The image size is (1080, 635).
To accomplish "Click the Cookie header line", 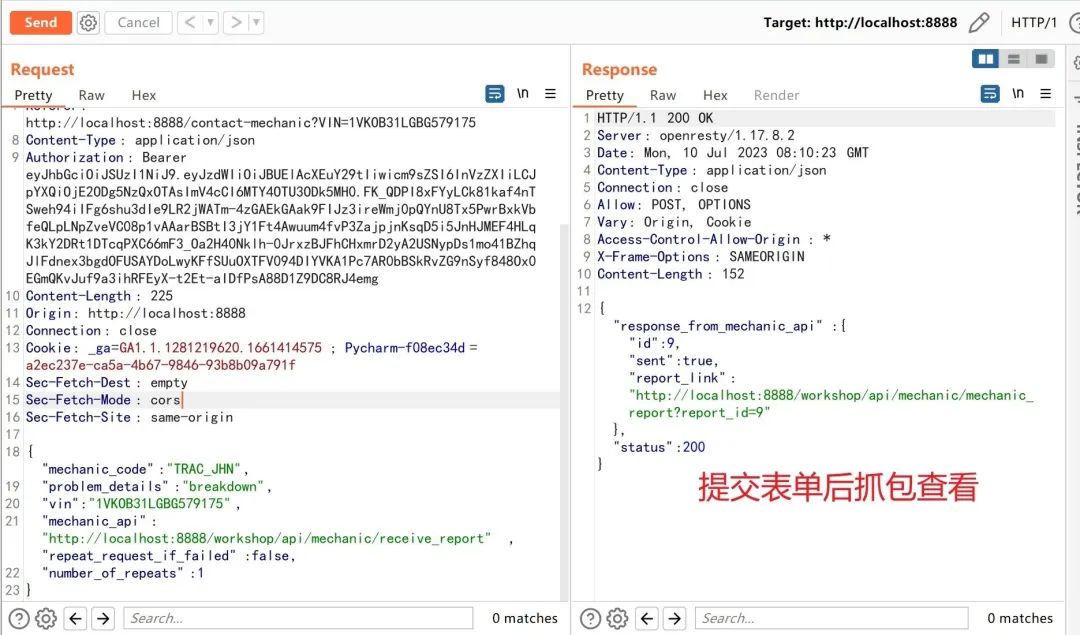I will click(x=251, y=348).
